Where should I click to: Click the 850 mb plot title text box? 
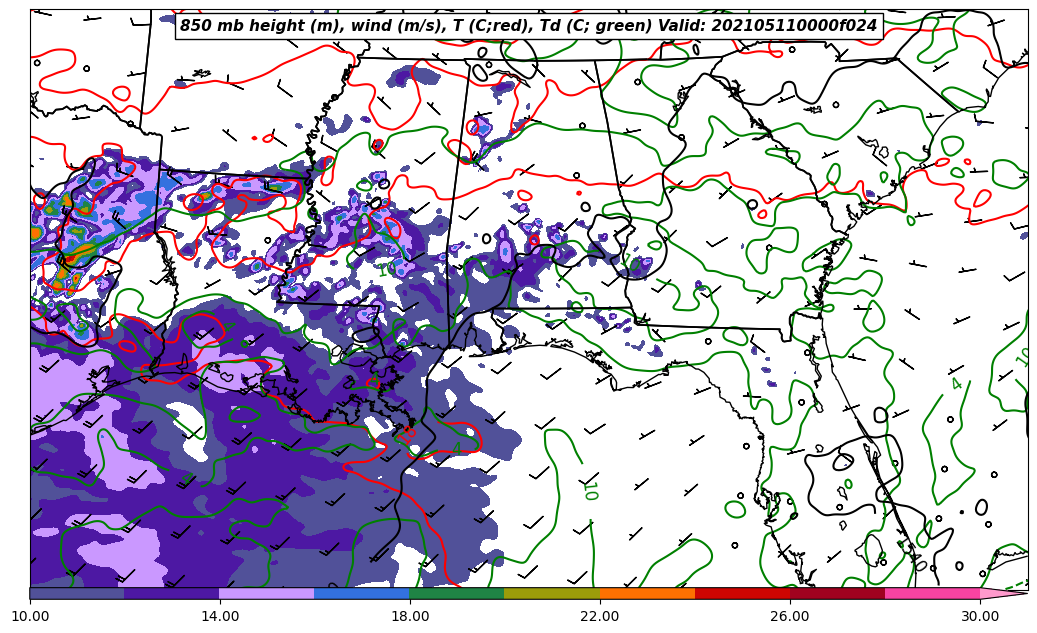[529, 26]
